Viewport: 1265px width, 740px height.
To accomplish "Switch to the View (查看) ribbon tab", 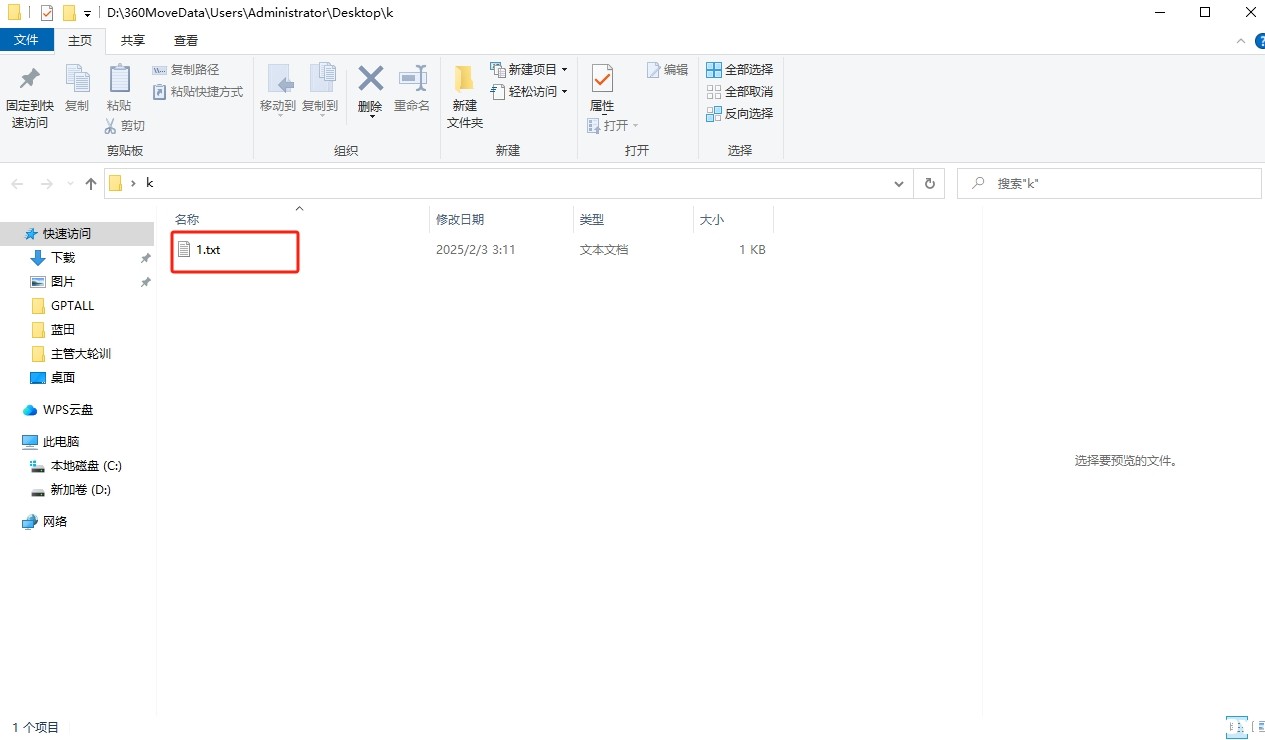I will (x=186, y=40).
